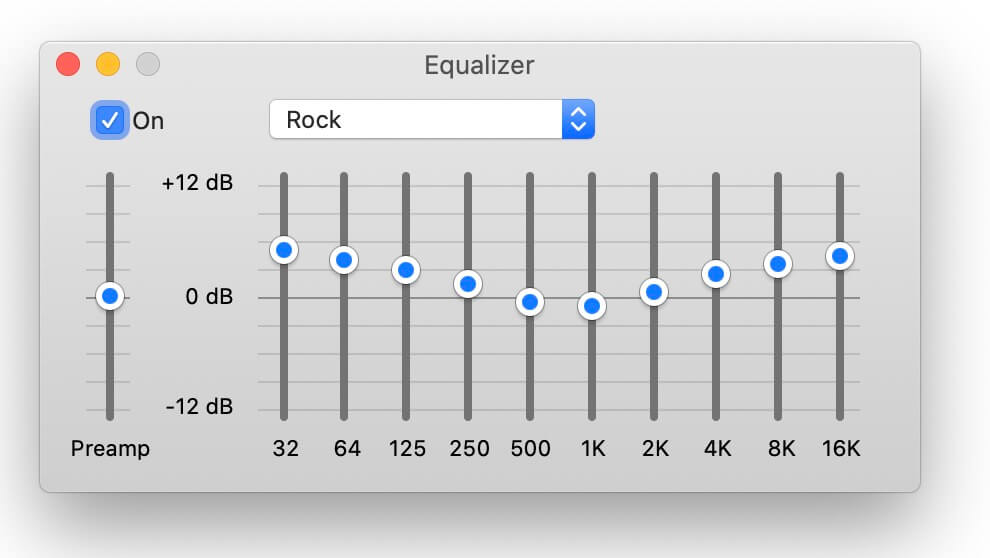Minimize the Equalizer with yellow button
This screenshot has width=990, height=558.
pos(108,64)
